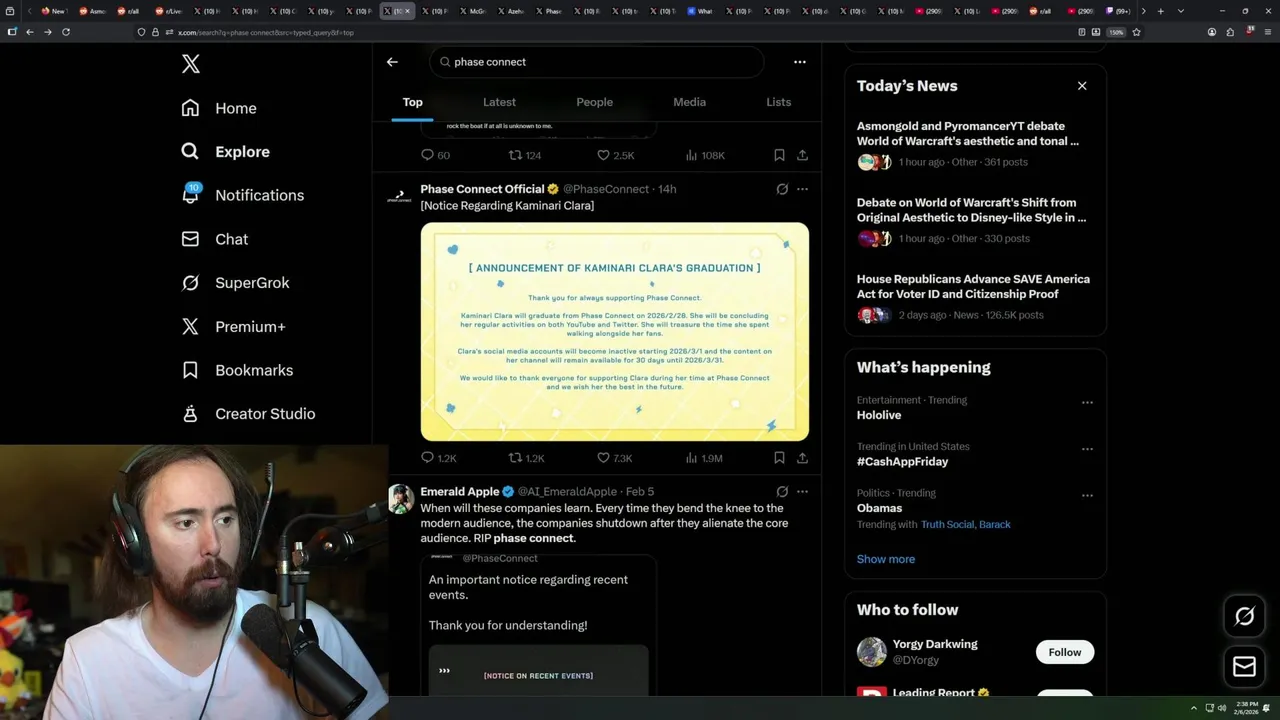Image resolution: width=1280 pixels, height=720 pixels.
Task: Open more options on Phase Connect post
Action: click(x=802, y=189)
